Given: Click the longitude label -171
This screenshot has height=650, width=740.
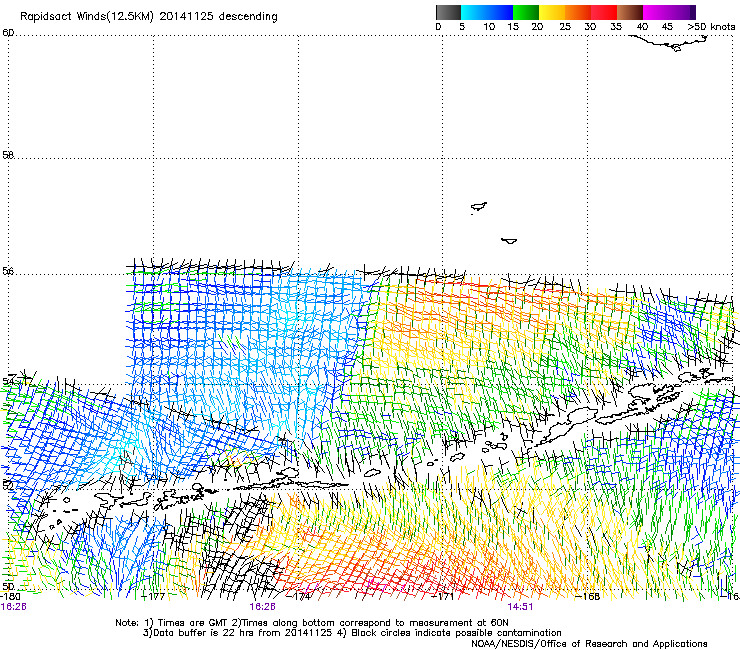Looking at the screenshot, I should (443, 597).
